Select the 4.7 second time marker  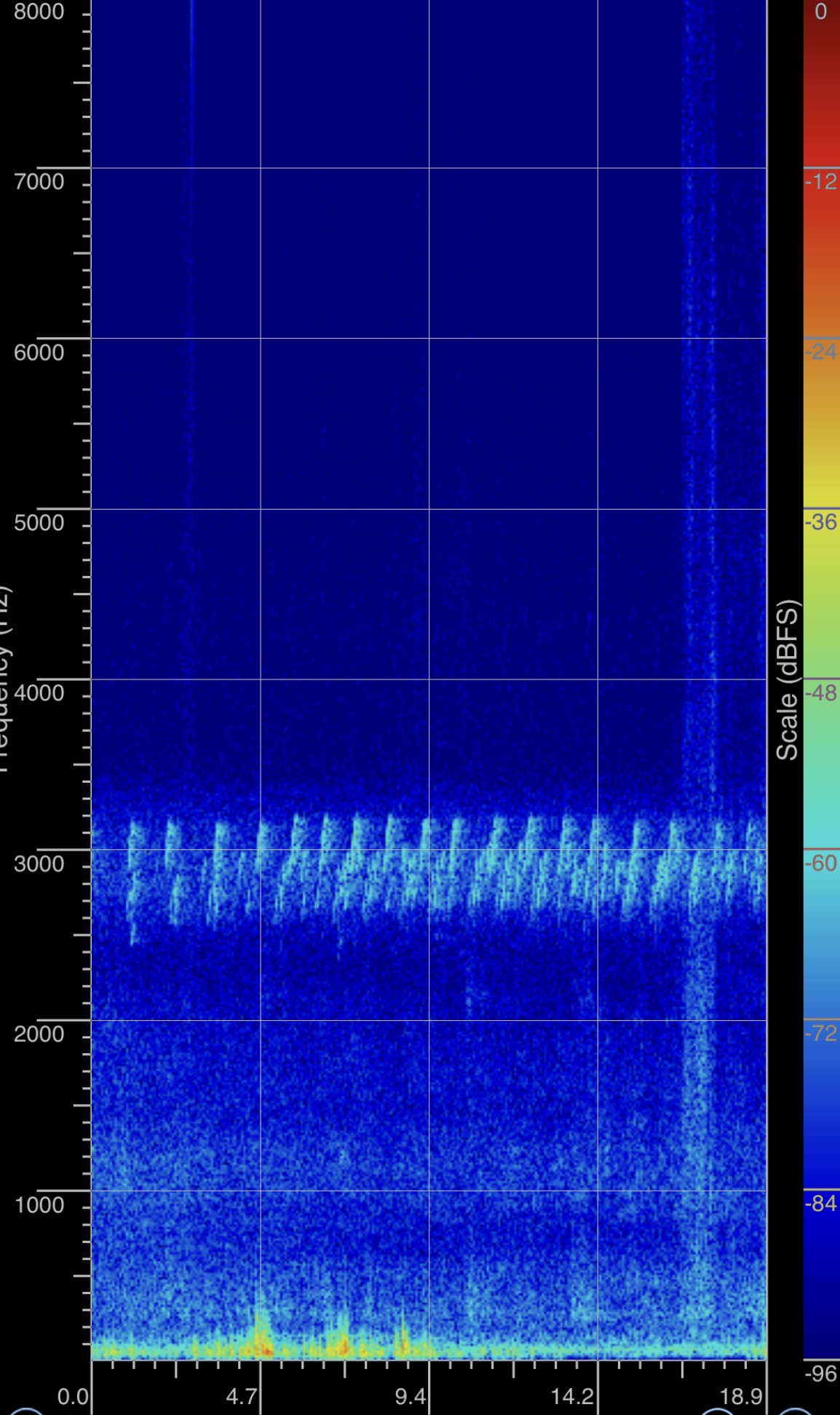pos(241,1396)
